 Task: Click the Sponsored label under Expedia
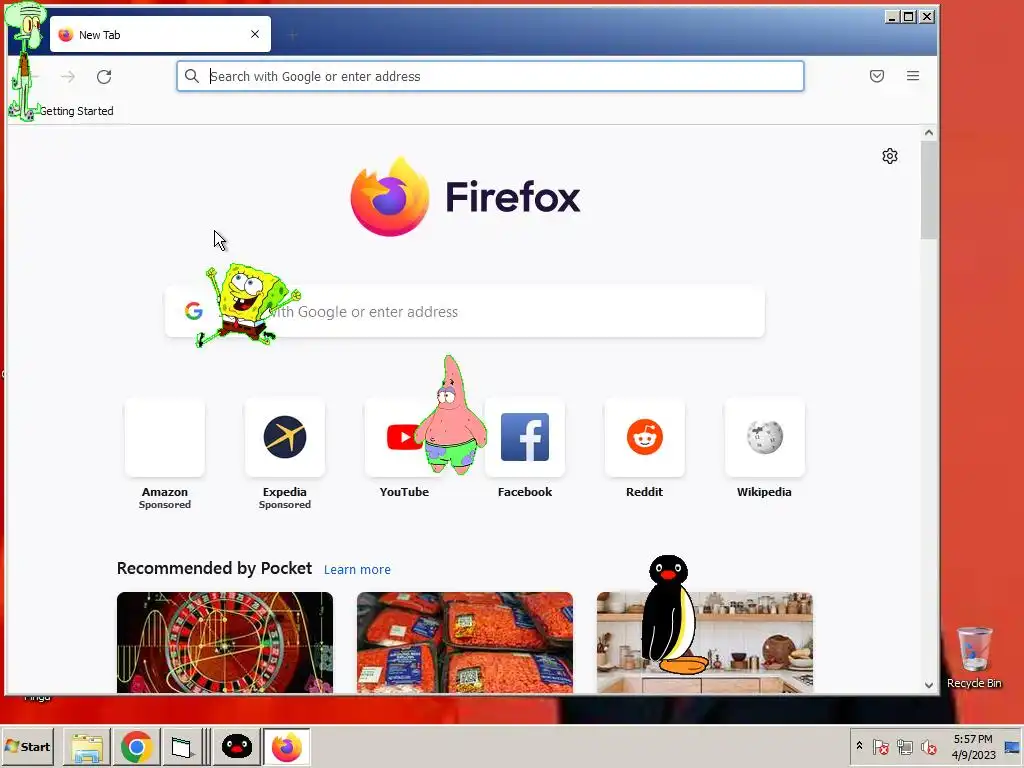[285, 504]
